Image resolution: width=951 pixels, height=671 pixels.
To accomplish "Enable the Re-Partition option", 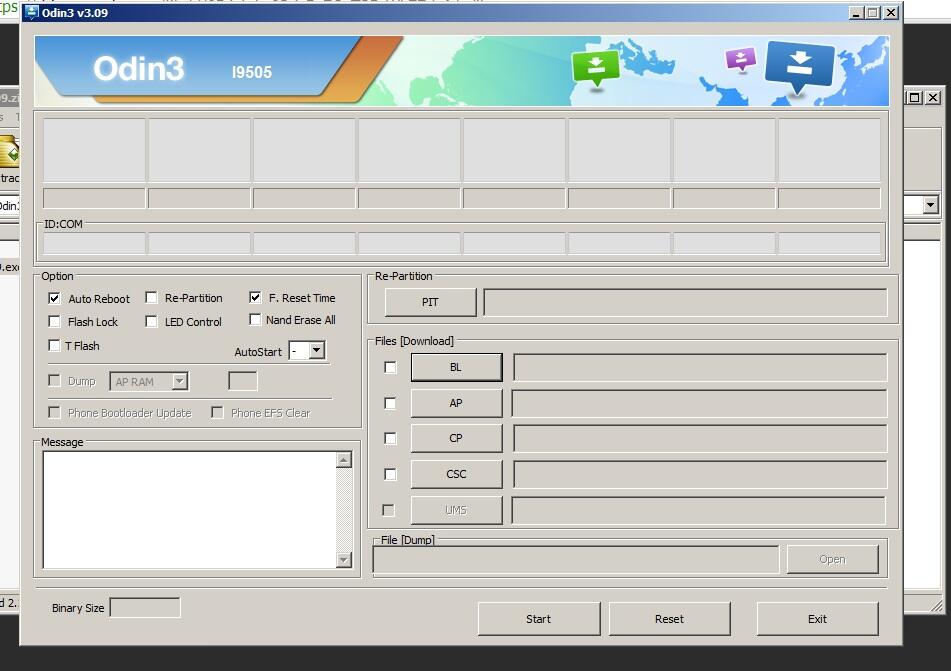I will (x=152, y=298).
